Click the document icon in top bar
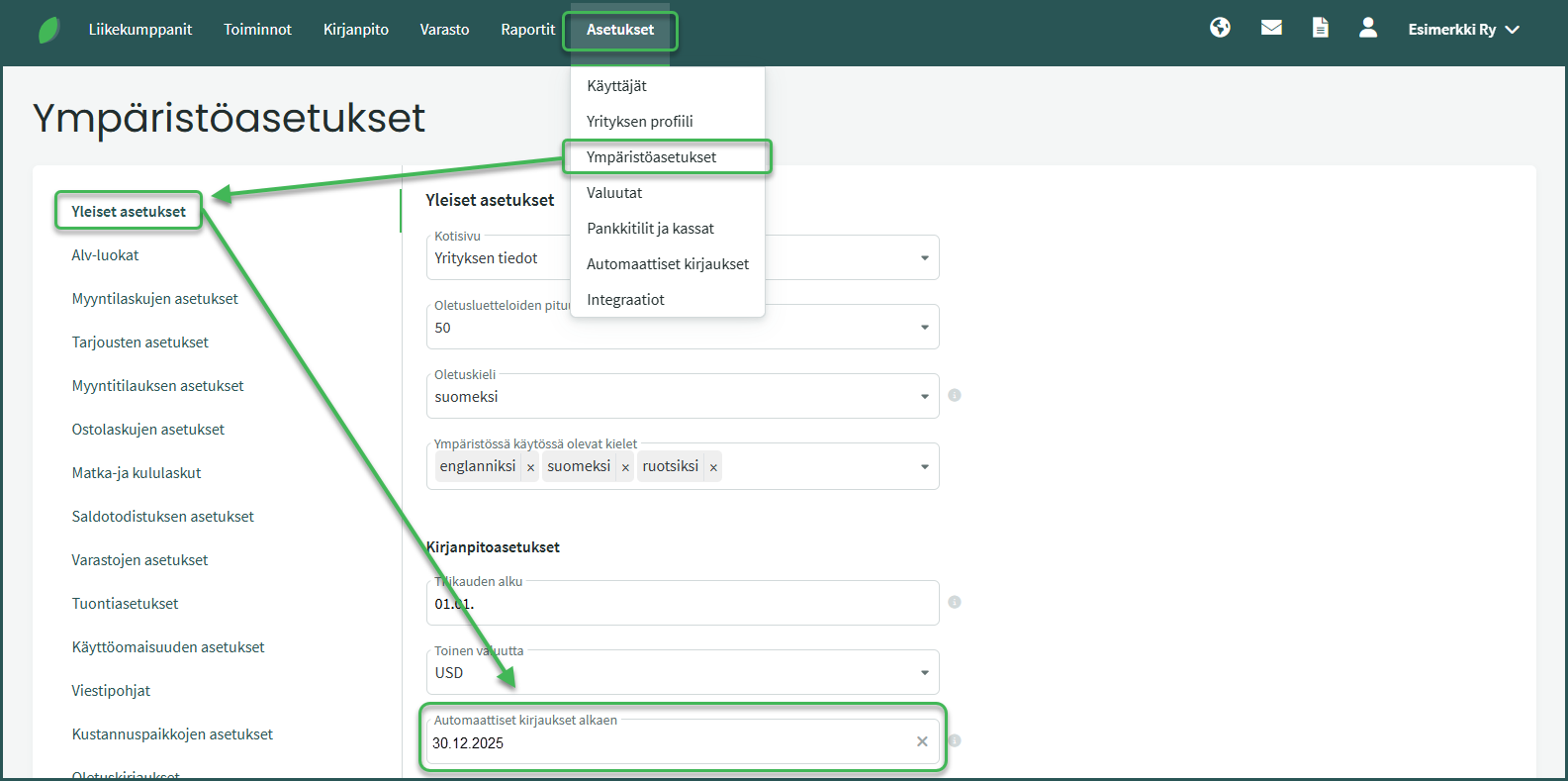This screenshot has height=781, width=1568. point(1320,28)
